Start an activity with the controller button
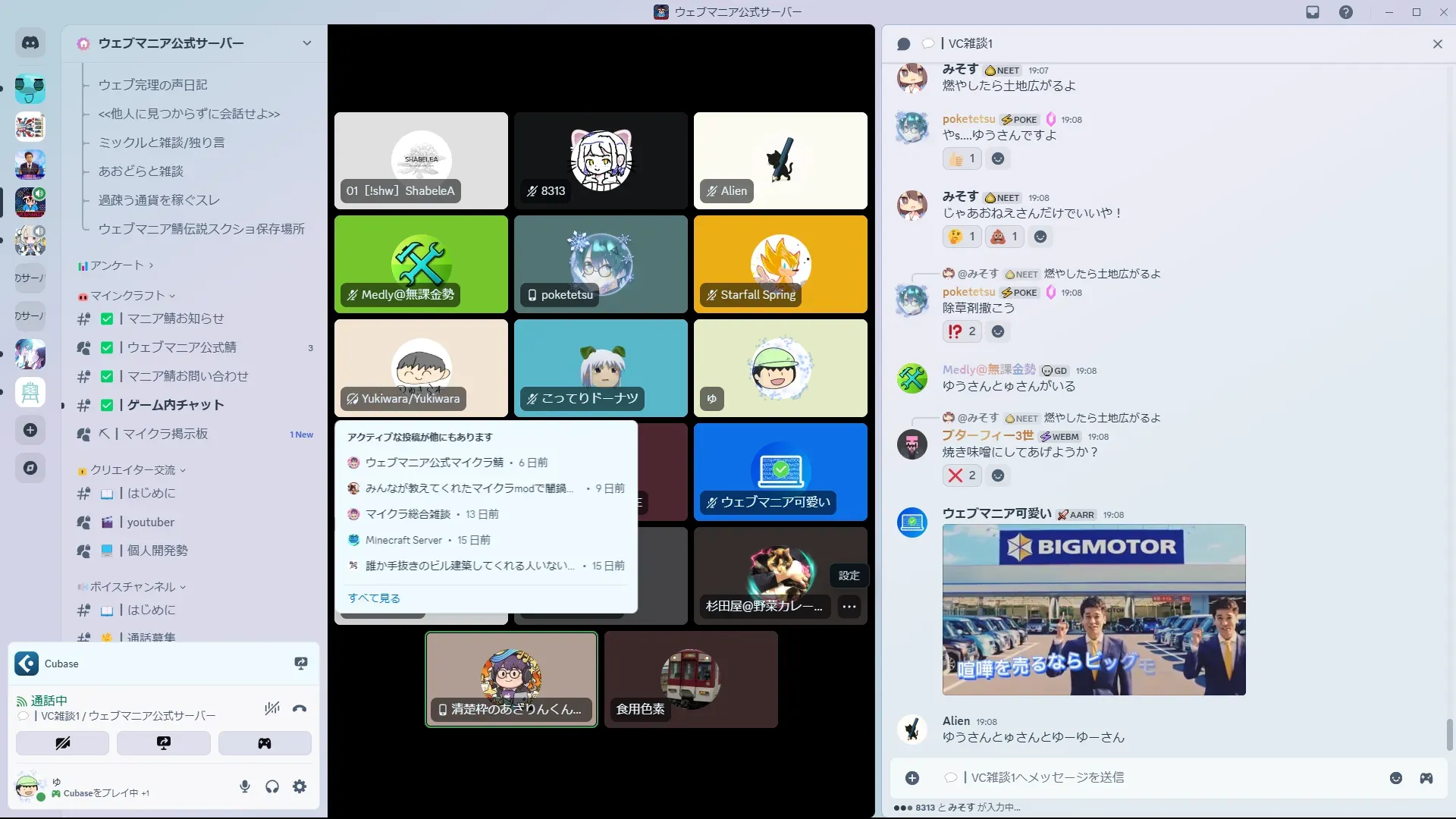The height and width of the screenshot is (819, 1456). 265,743
